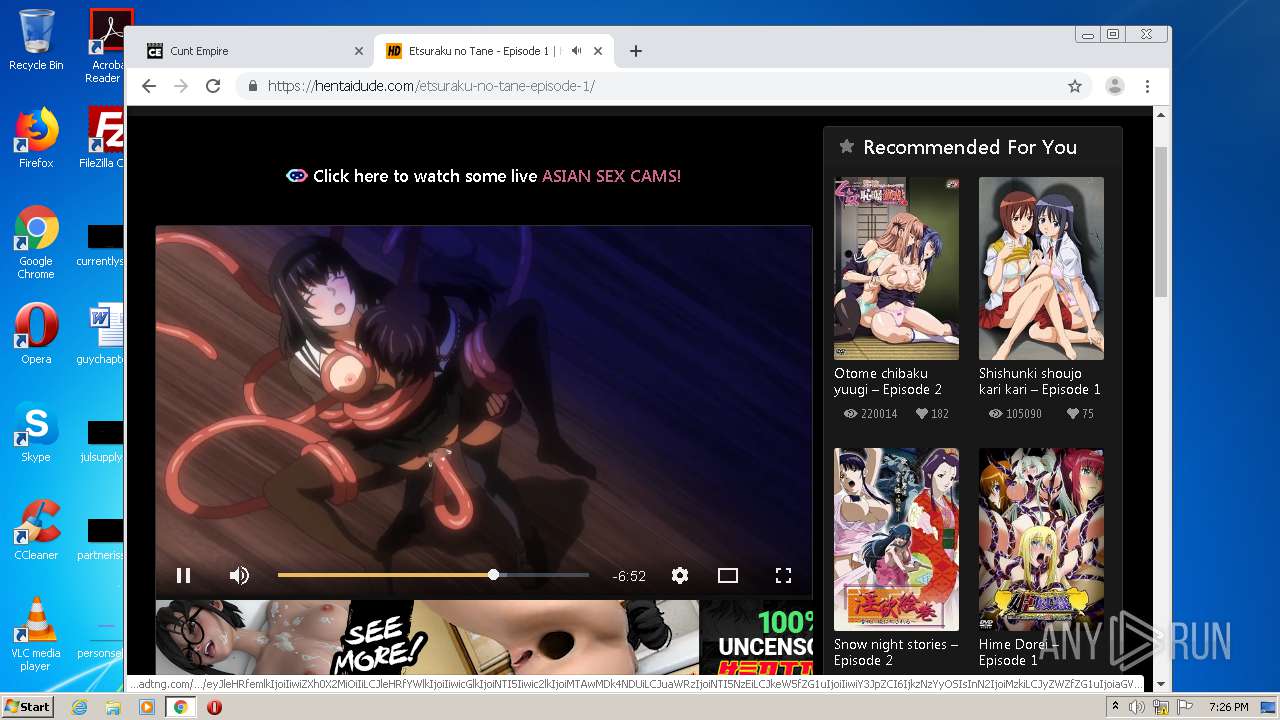Click the Opera taskbar icon

click(214, 707)
